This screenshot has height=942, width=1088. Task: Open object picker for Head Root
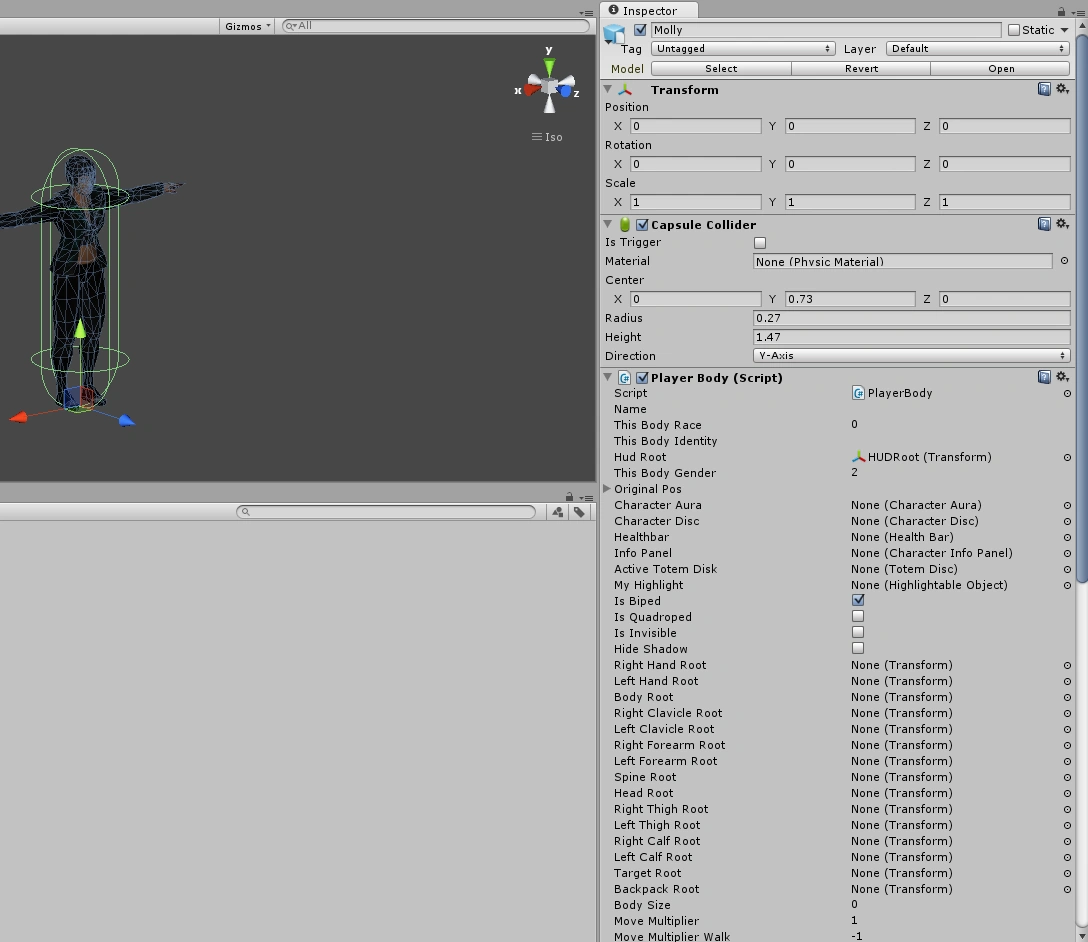point(1067,794)
